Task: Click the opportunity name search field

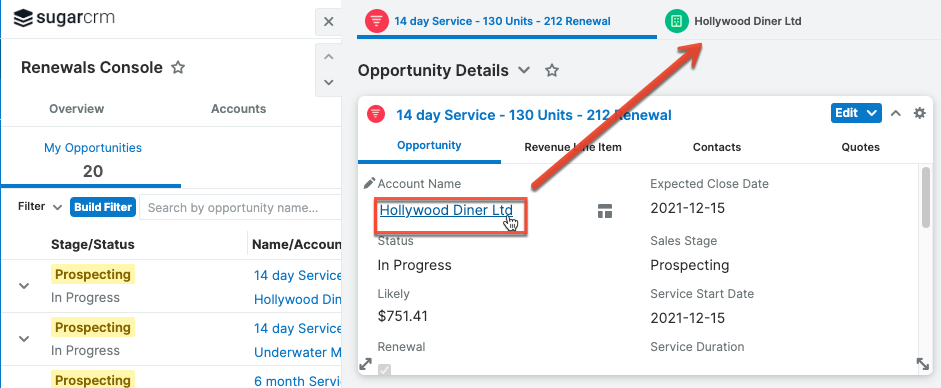Action: (240, 207)
